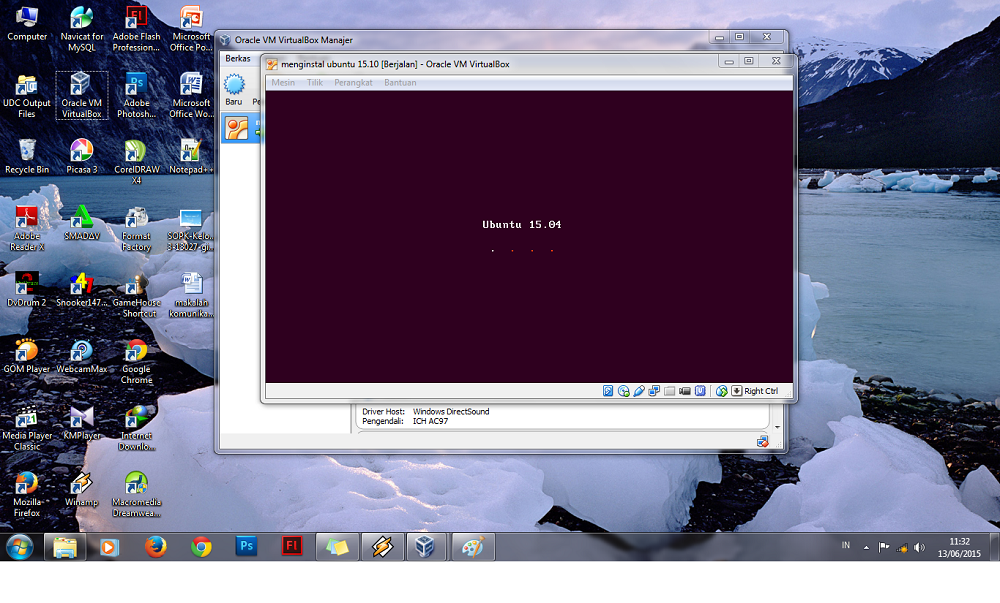This screenshot has height=603, width=1000.
Task: Select the Adobe Reader X desktop icon
Action: click(x=27, y=229)
